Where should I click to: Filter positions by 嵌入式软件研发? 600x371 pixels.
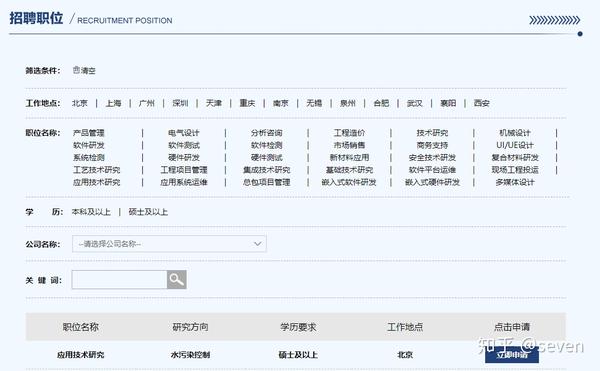click(349, 182)
